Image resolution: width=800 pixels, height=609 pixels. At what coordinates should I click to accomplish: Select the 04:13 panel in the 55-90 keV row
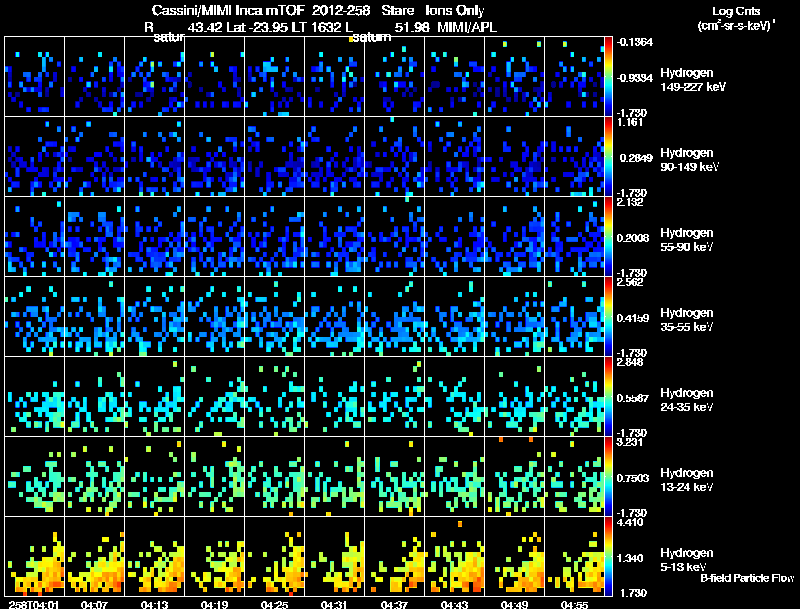[x=155, y=236]
